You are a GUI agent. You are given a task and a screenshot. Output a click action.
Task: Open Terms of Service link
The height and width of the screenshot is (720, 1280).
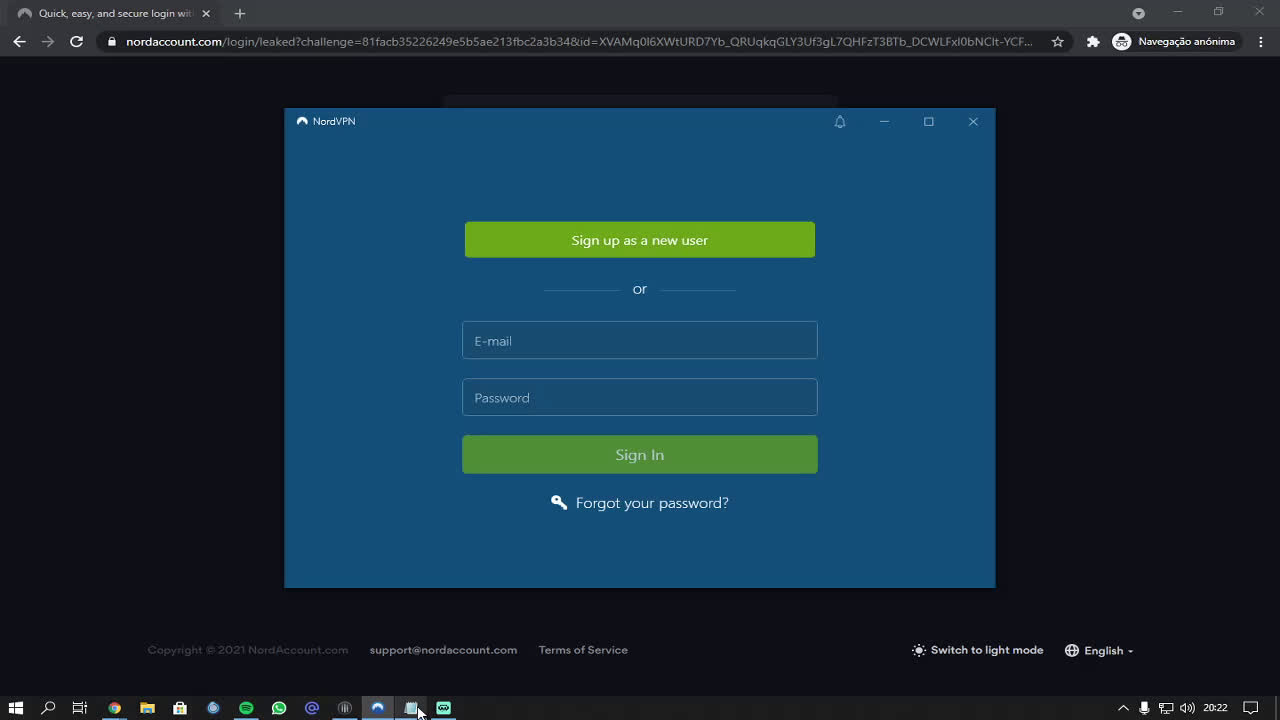click(583, 650)
